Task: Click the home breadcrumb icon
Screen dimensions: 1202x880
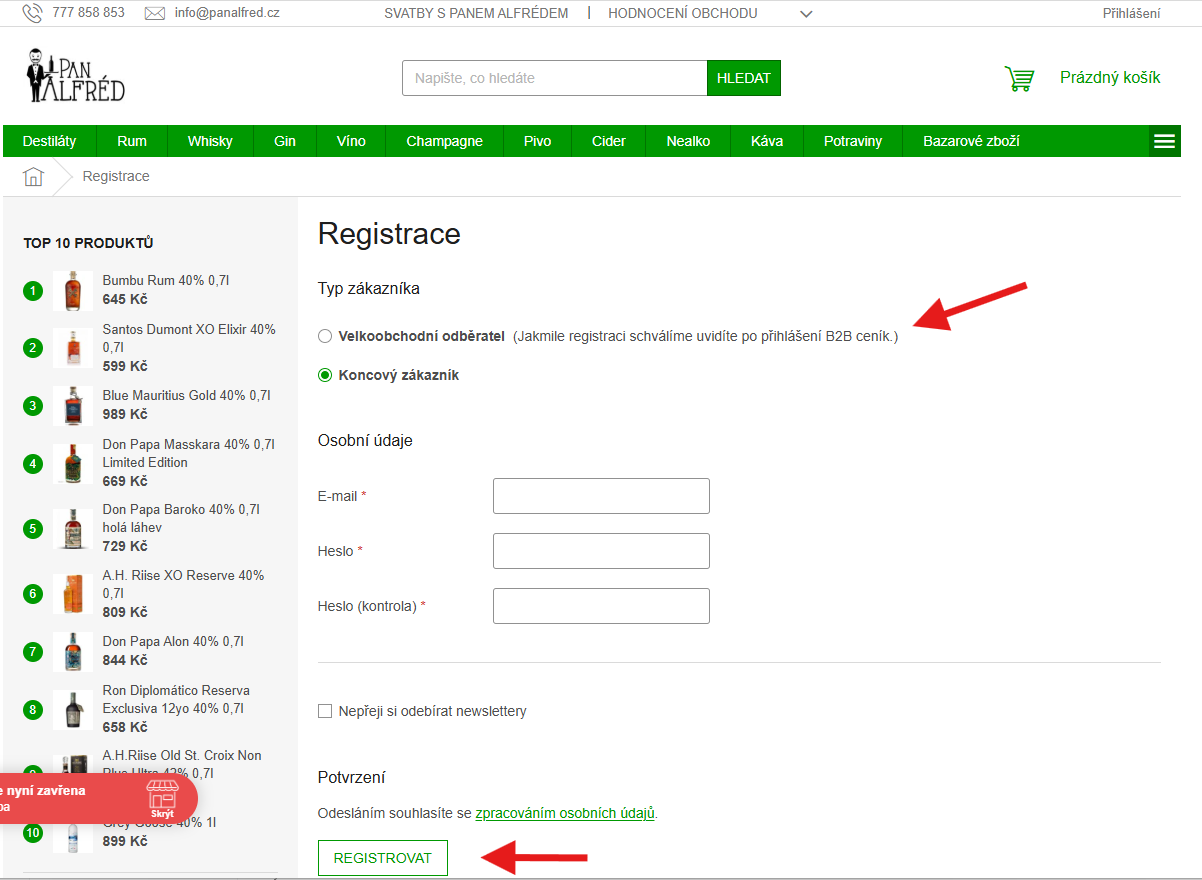Action: (34, 177)
